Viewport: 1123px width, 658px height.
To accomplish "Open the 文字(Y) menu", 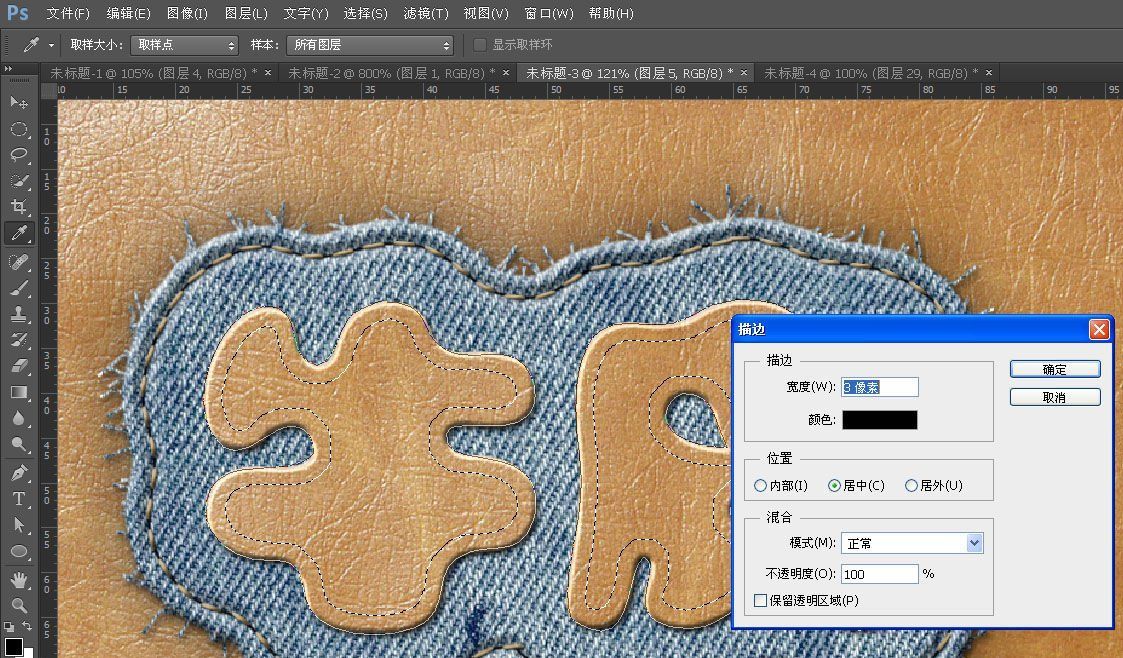I will pos(305,13).
